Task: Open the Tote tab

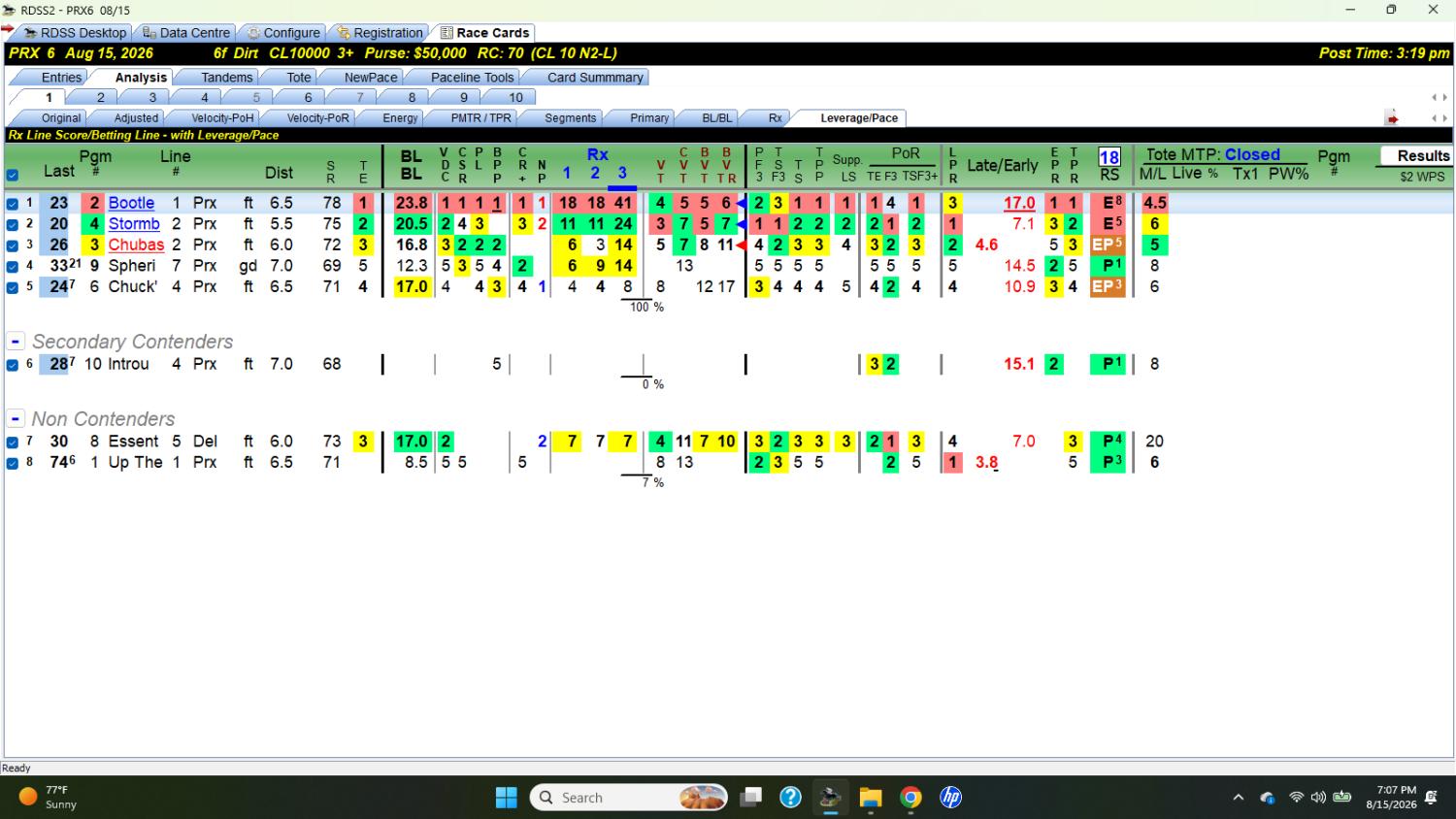Action: [x=299, y=77]
